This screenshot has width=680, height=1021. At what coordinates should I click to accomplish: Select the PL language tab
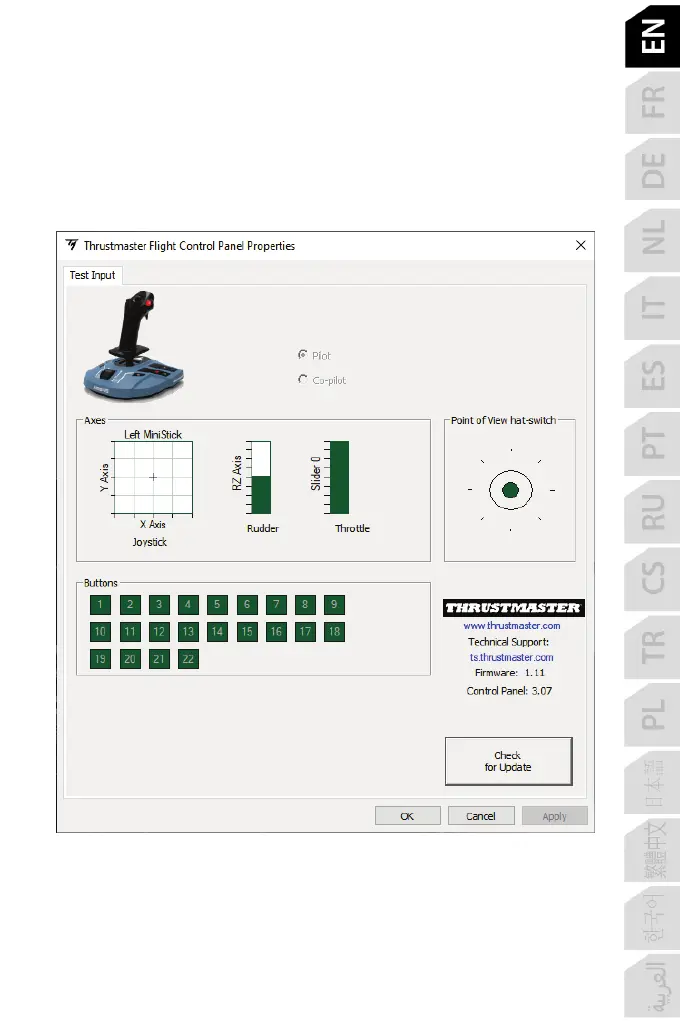pyautogui.click(x=652, y=714)
